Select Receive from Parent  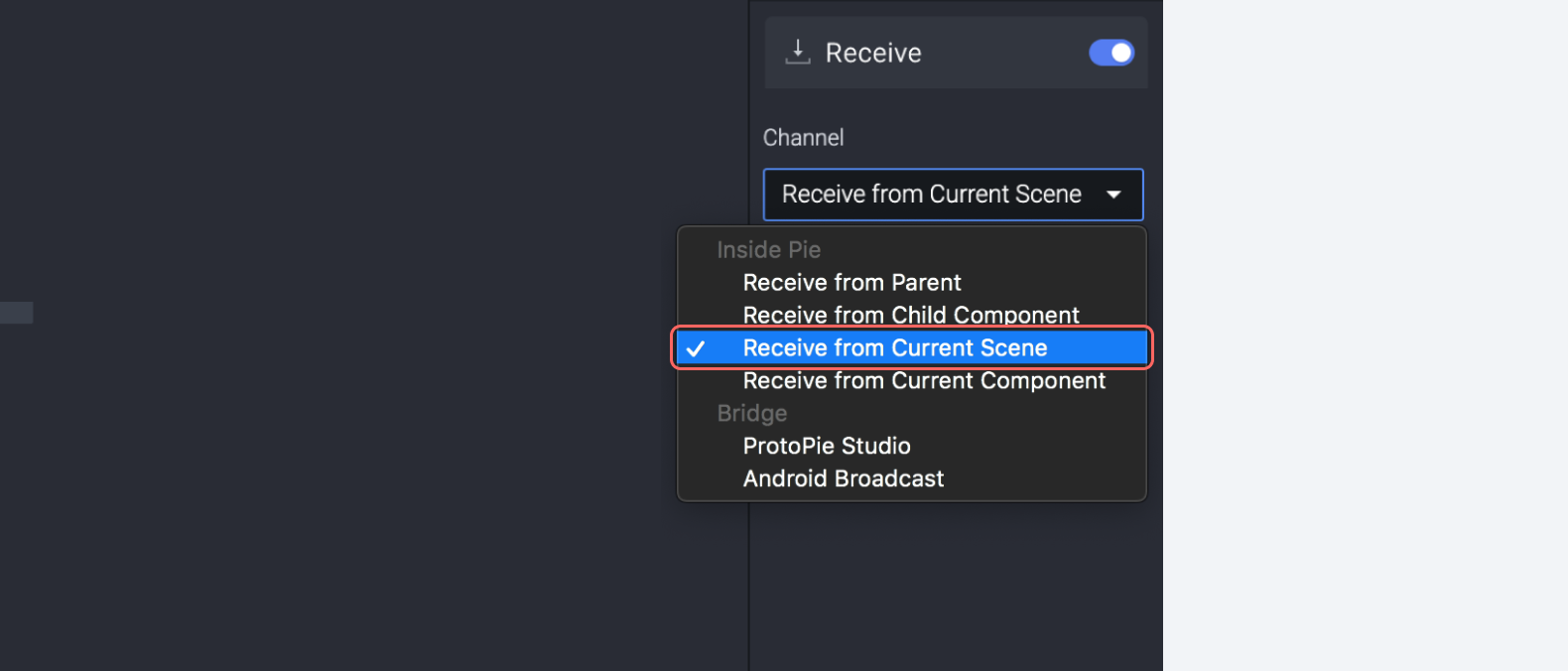tap(851, 282)
